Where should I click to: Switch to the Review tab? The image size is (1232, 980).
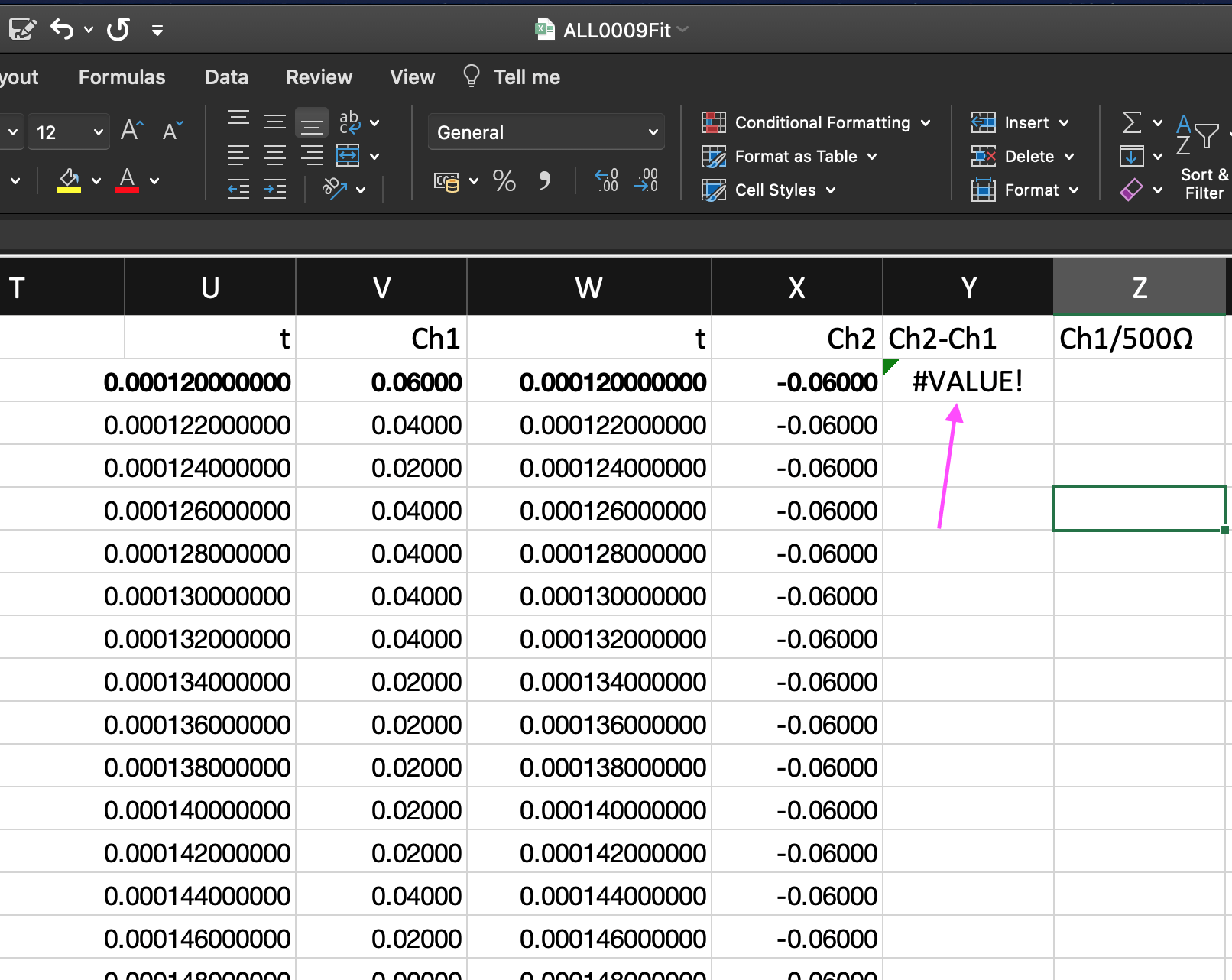[x=319, y=77]
